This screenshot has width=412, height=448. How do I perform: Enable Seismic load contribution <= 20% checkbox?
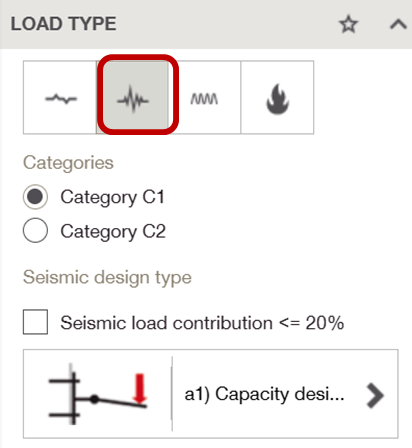click(35, 322)
